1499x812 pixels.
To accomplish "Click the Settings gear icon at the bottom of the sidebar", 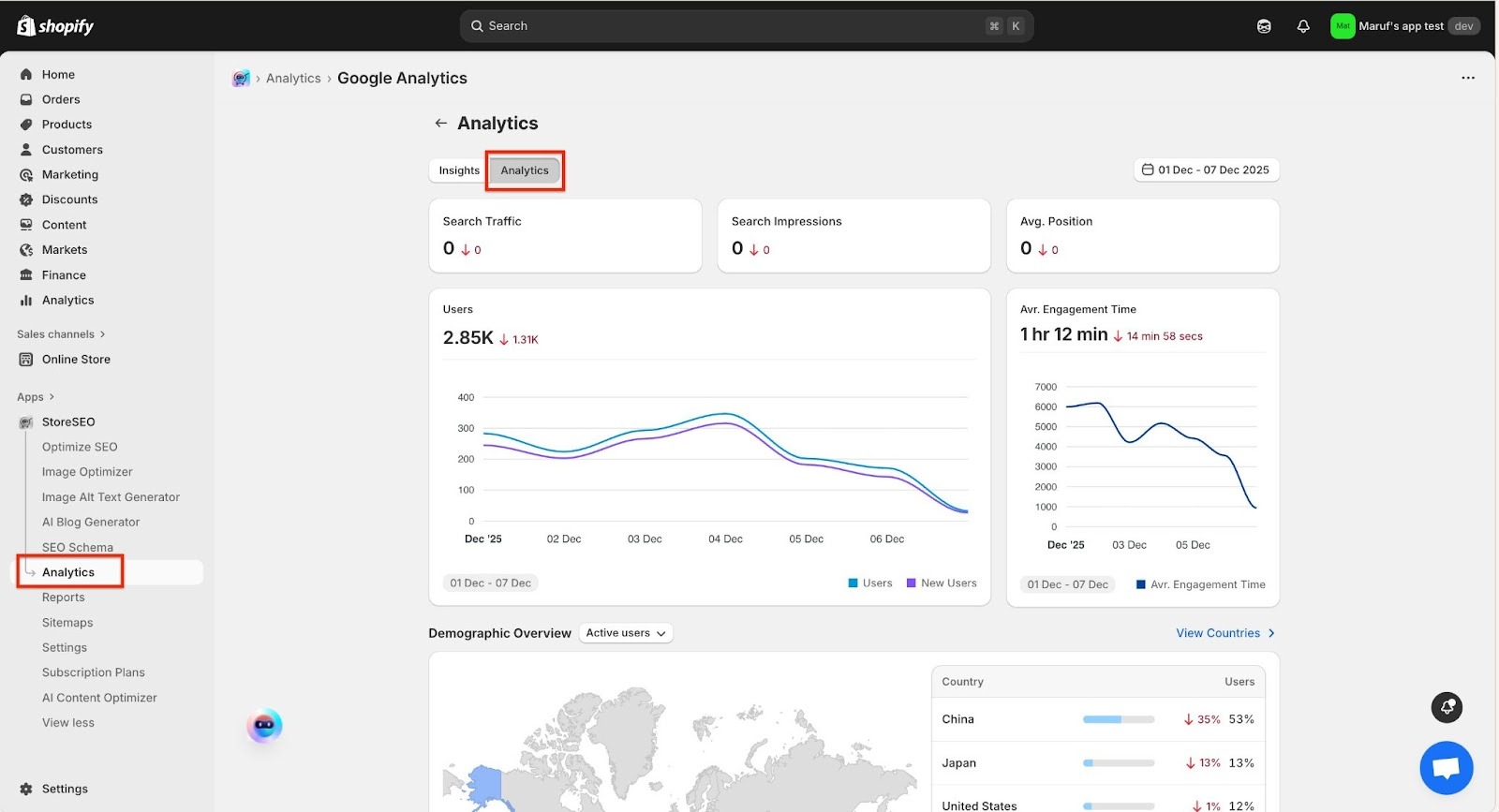I will (26, 789).
